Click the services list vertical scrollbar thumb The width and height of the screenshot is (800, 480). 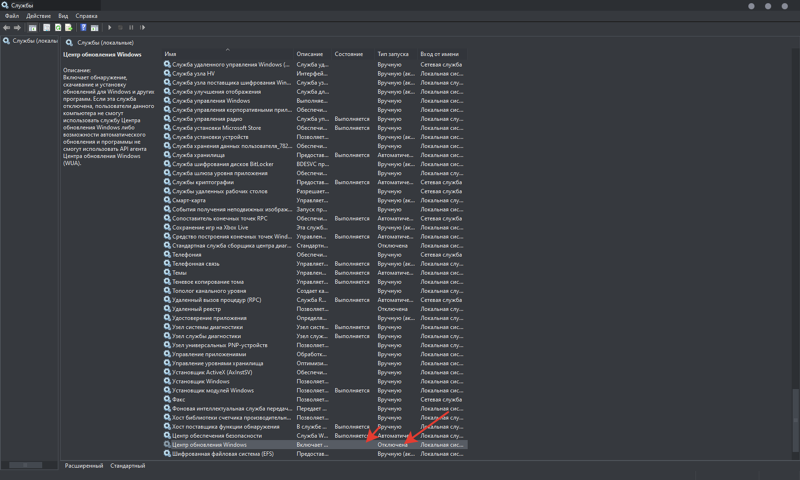(x=795, y=420)
